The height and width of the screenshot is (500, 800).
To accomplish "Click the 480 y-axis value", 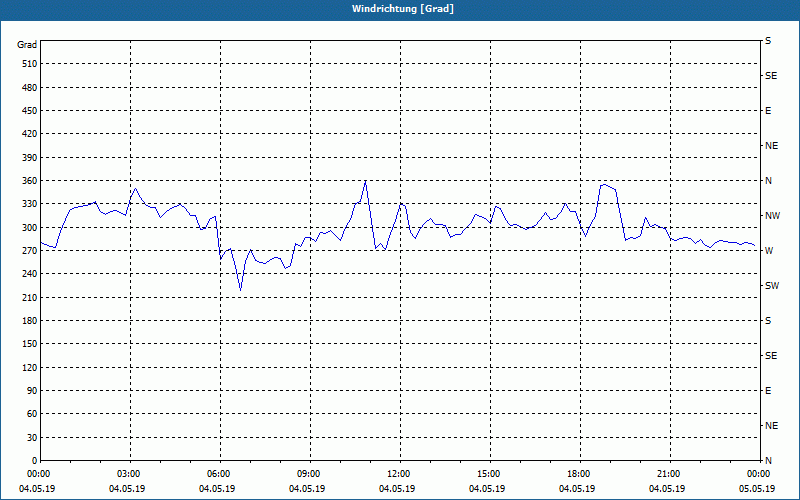I will (x=30, y=88).
